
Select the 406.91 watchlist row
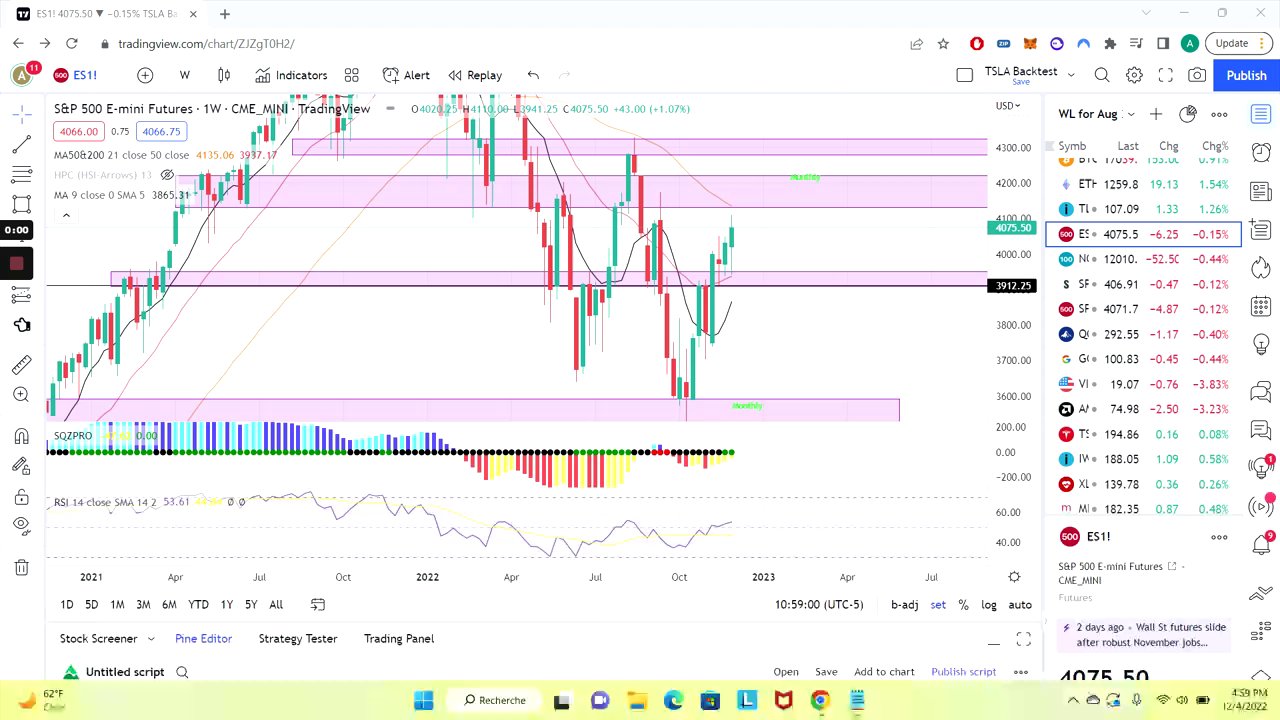(1145, 284)
